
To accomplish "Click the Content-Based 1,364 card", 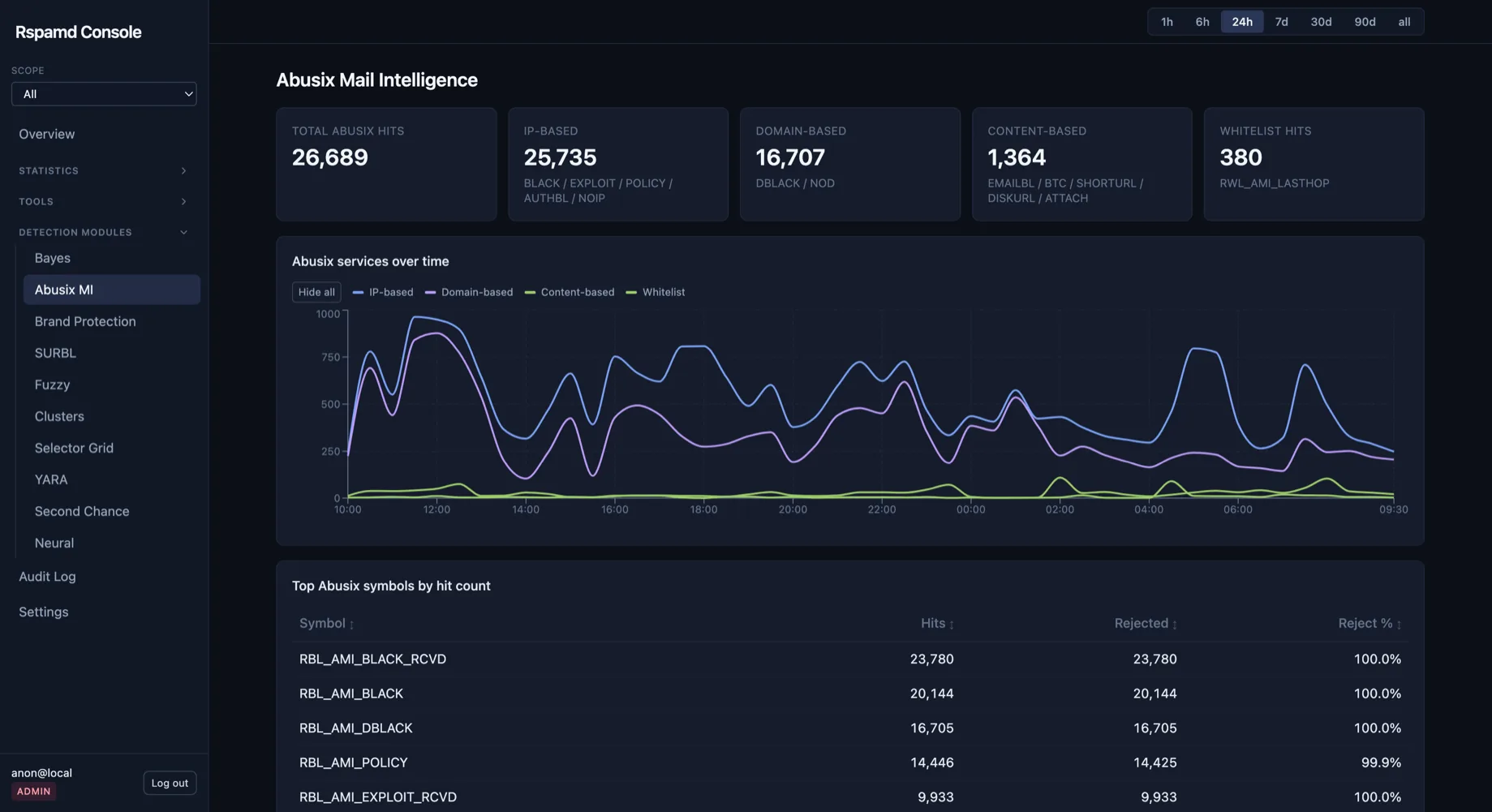I will (x=1082, y=165).
